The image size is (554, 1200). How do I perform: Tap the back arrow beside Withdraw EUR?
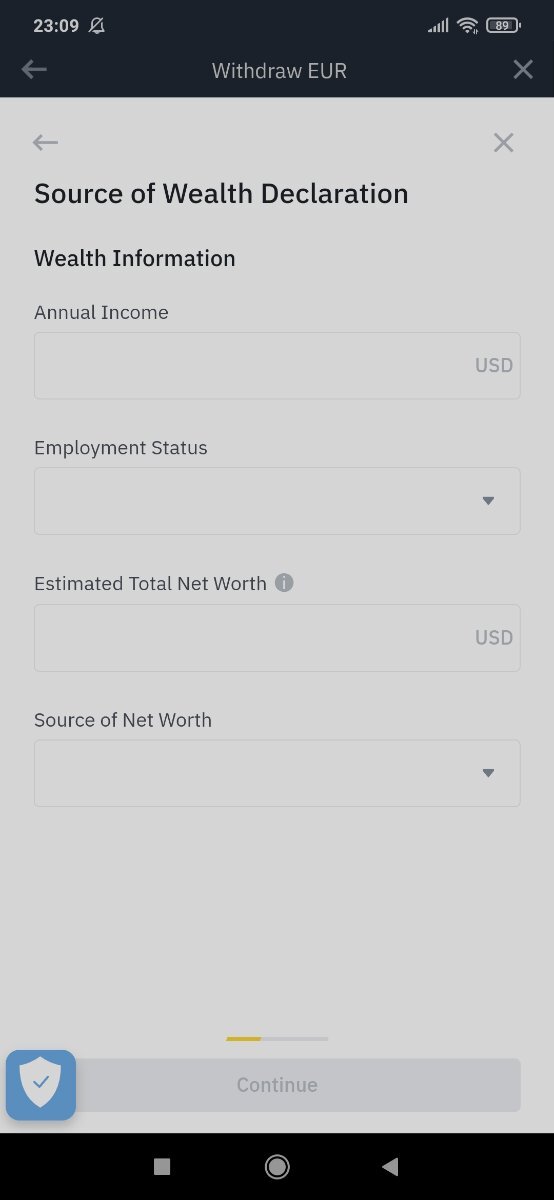click(34, 69)
